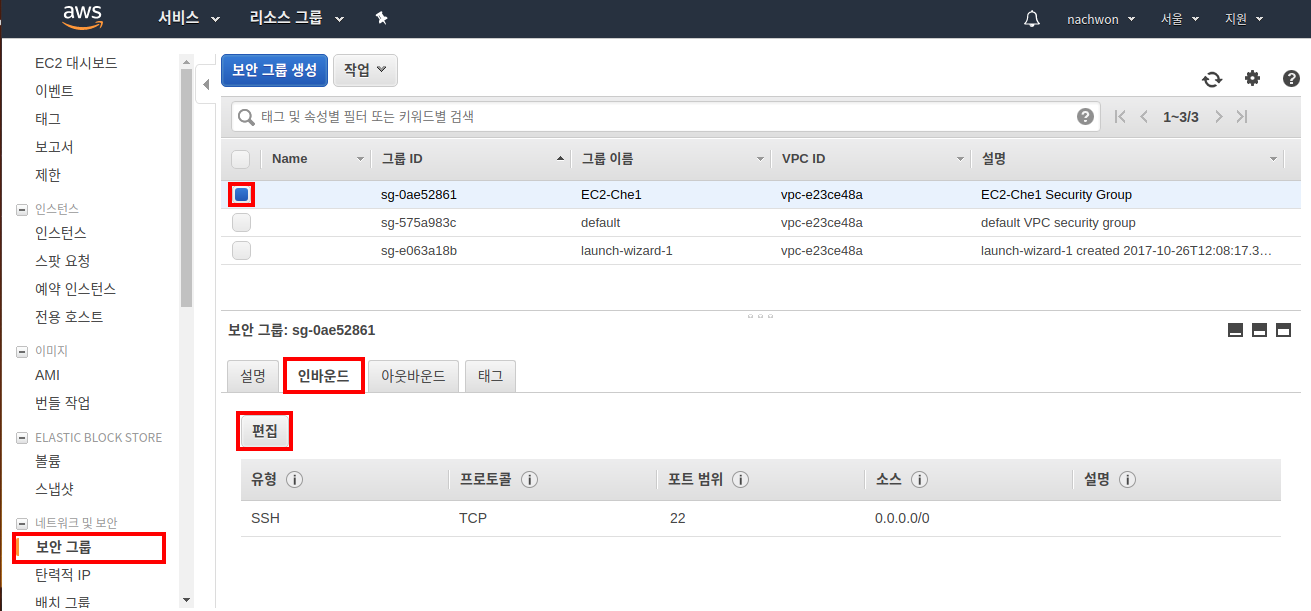The width and height of the screenshot is (1311, 611).
Task: Click info icon next to 포트 범위
Action: click(741, 480)
